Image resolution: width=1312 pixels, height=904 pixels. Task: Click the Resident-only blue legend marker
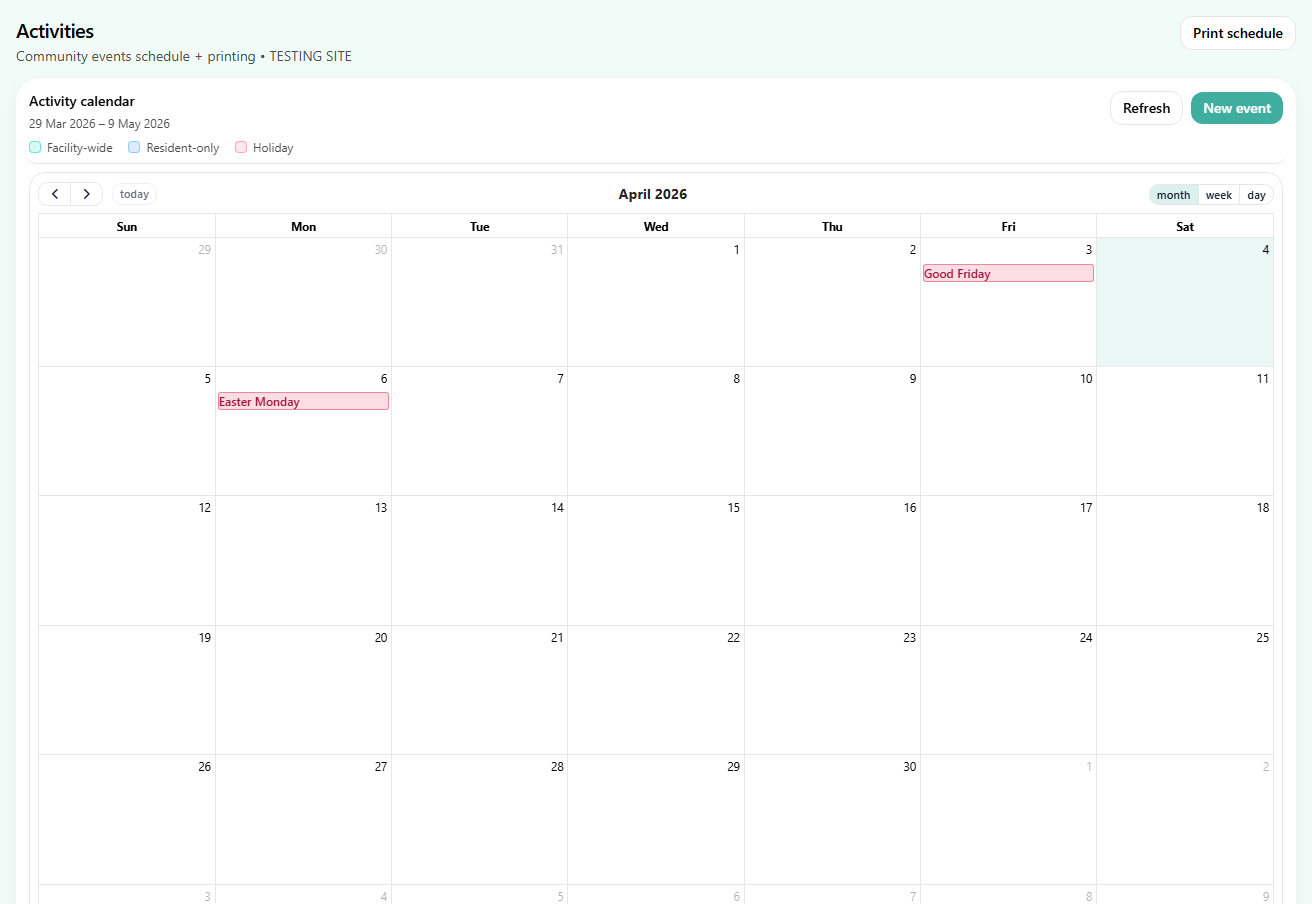tap(134, 147)
